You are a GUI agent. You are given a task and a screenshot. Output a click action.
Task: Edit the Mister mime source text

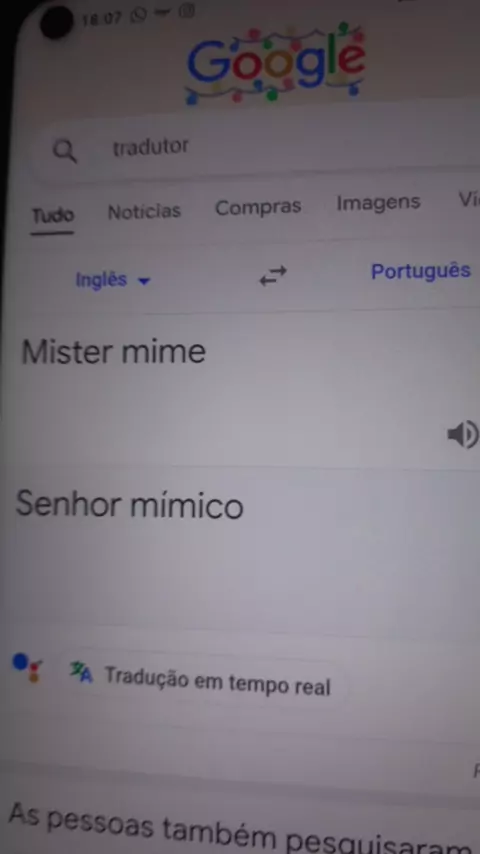[113, 352]
